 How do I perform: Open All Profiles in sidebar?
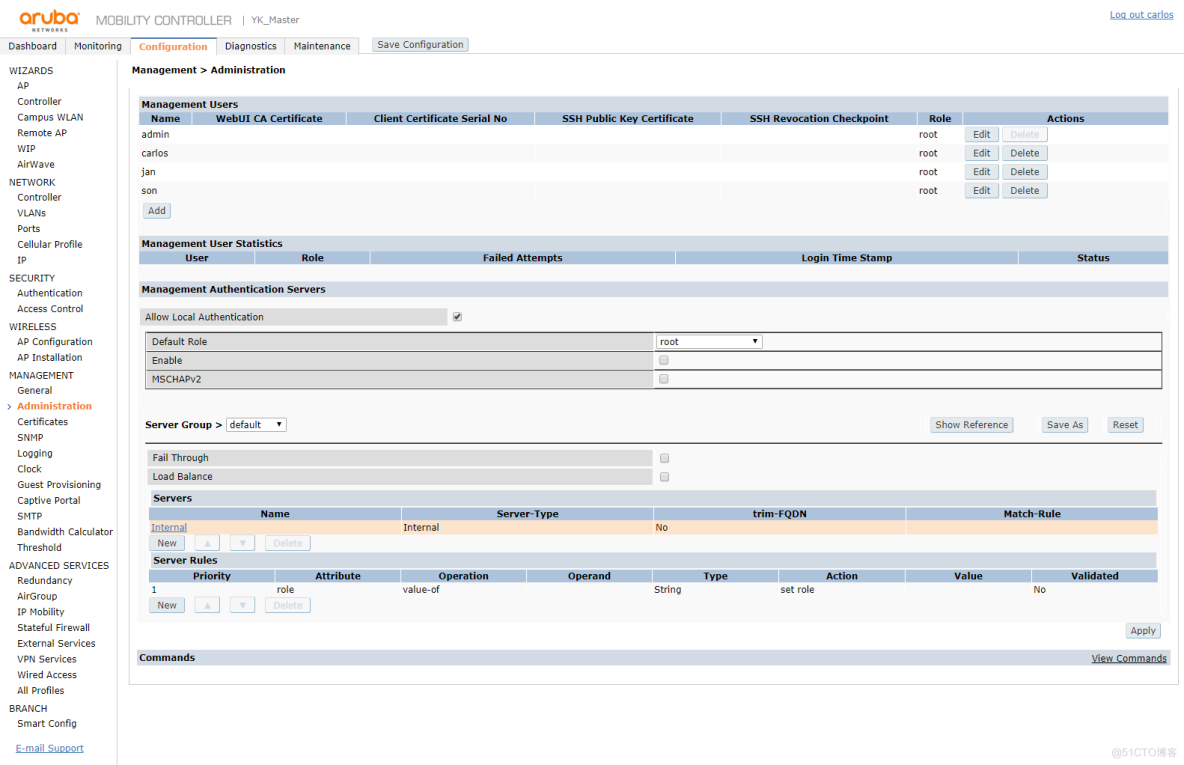click(41, 691)
